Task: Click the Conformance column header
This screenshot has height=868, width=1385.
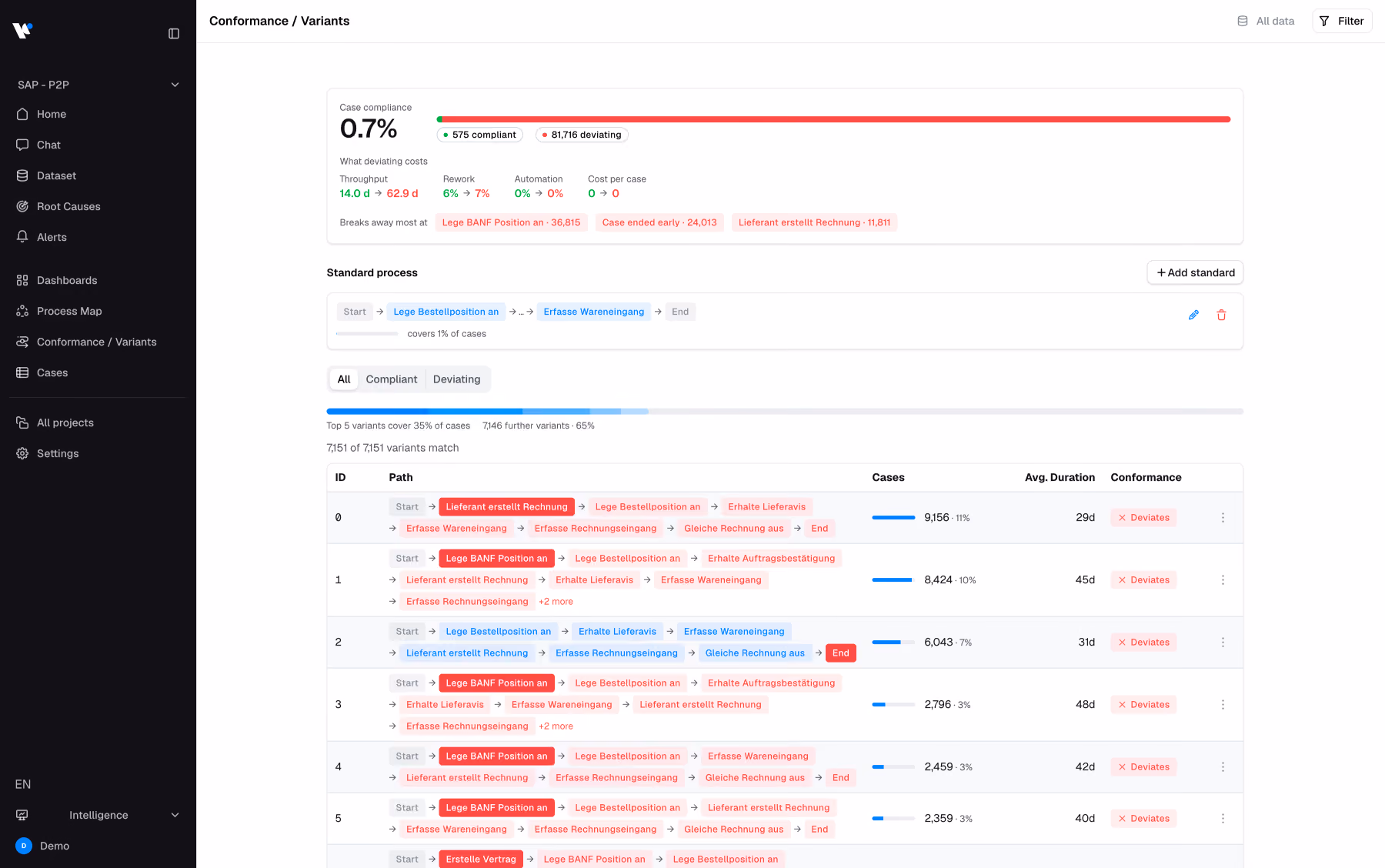Action: pos(1146,477)
